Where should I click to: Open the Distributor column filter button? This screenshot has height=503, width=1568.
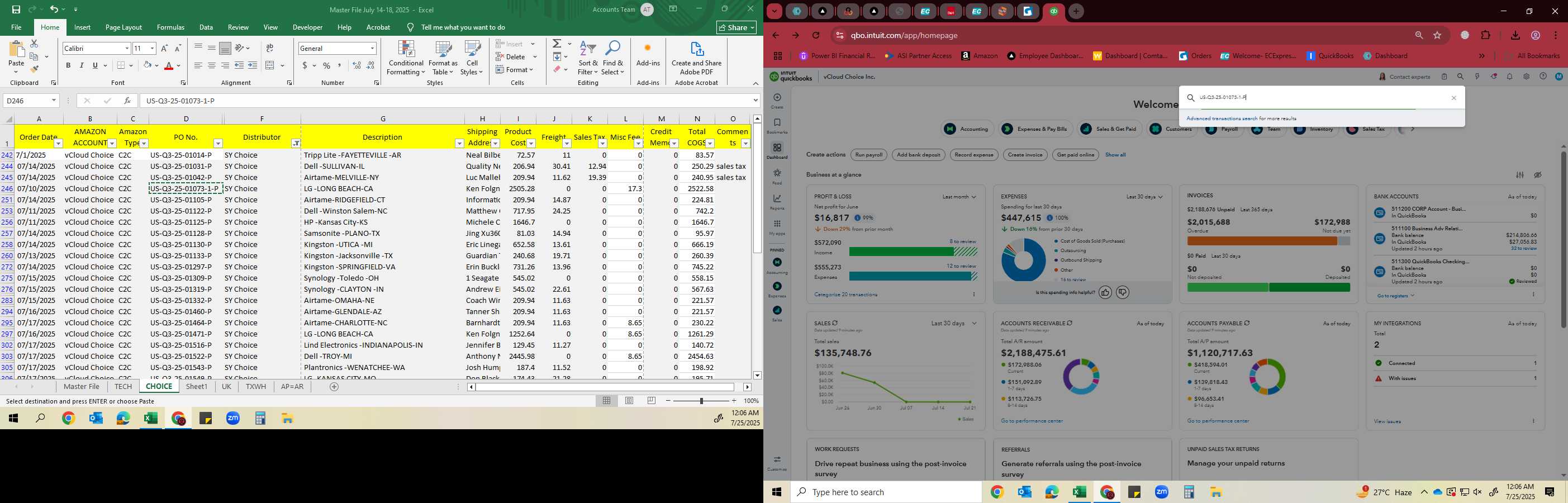pyautogui.click(x=296, y=144)
